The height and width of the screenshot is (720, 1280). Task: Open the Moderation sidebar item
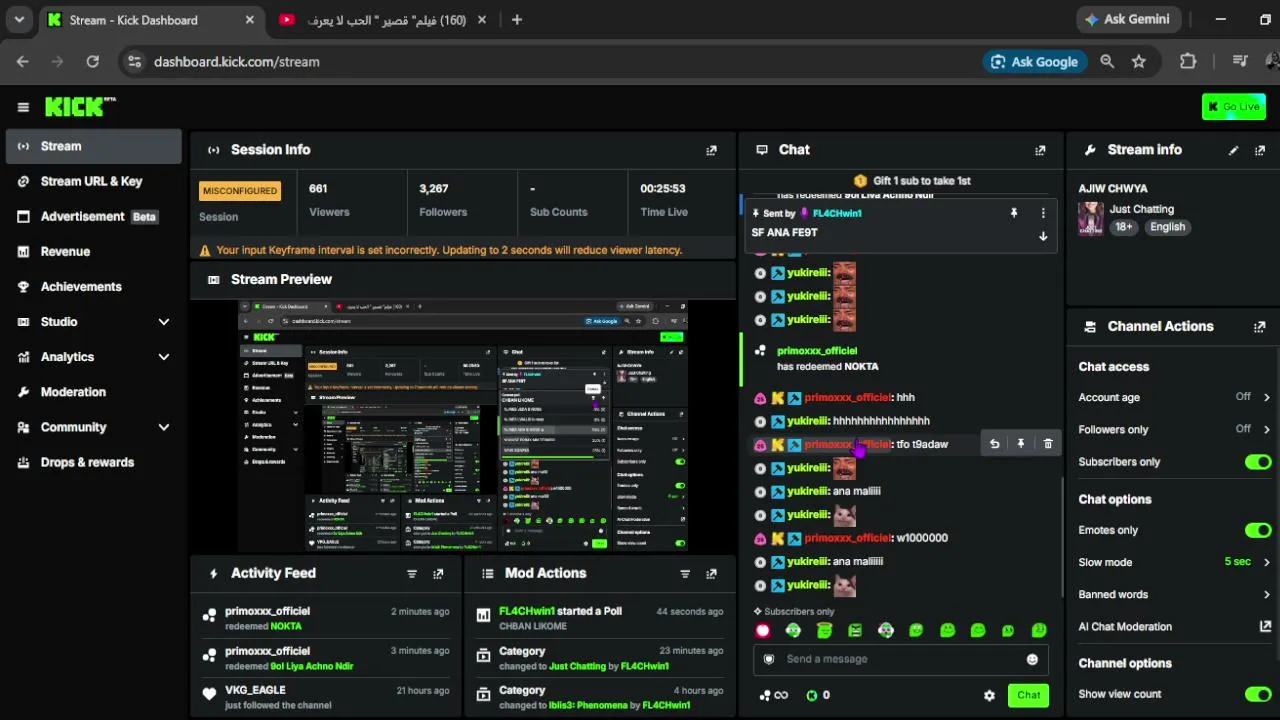(93, 392)
